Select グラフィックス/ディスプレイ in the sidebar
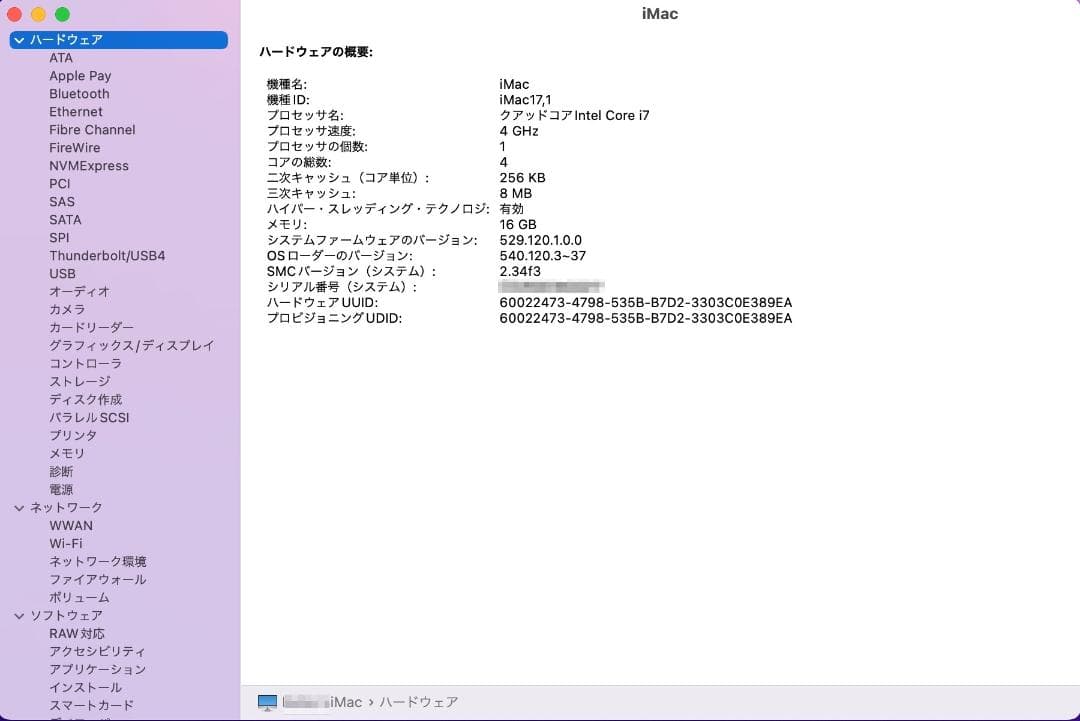The width and height of the screenshot is (1080, 721). [132, 345]
